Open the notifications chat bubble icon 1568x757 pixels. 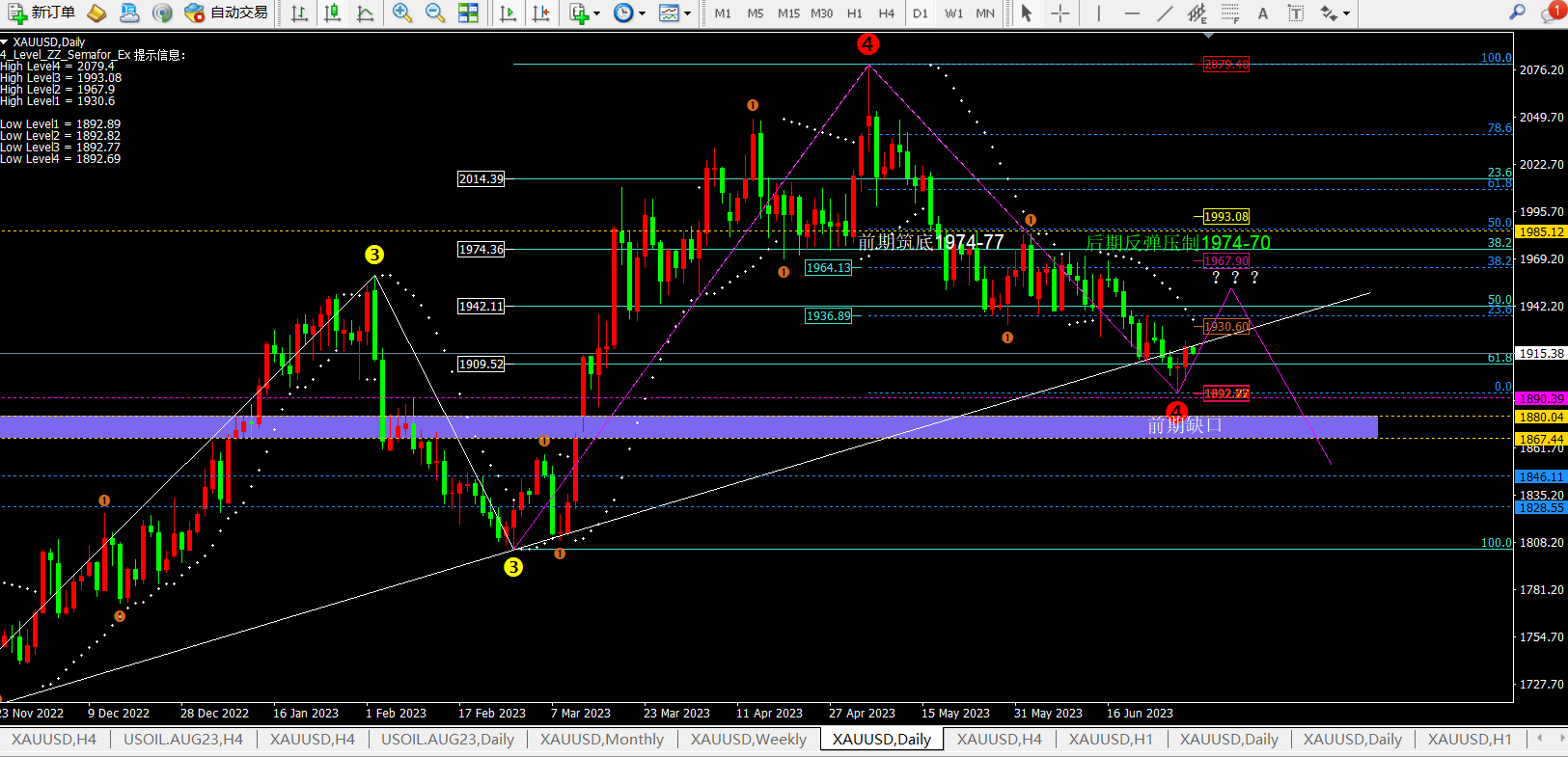coord(1552,13)
